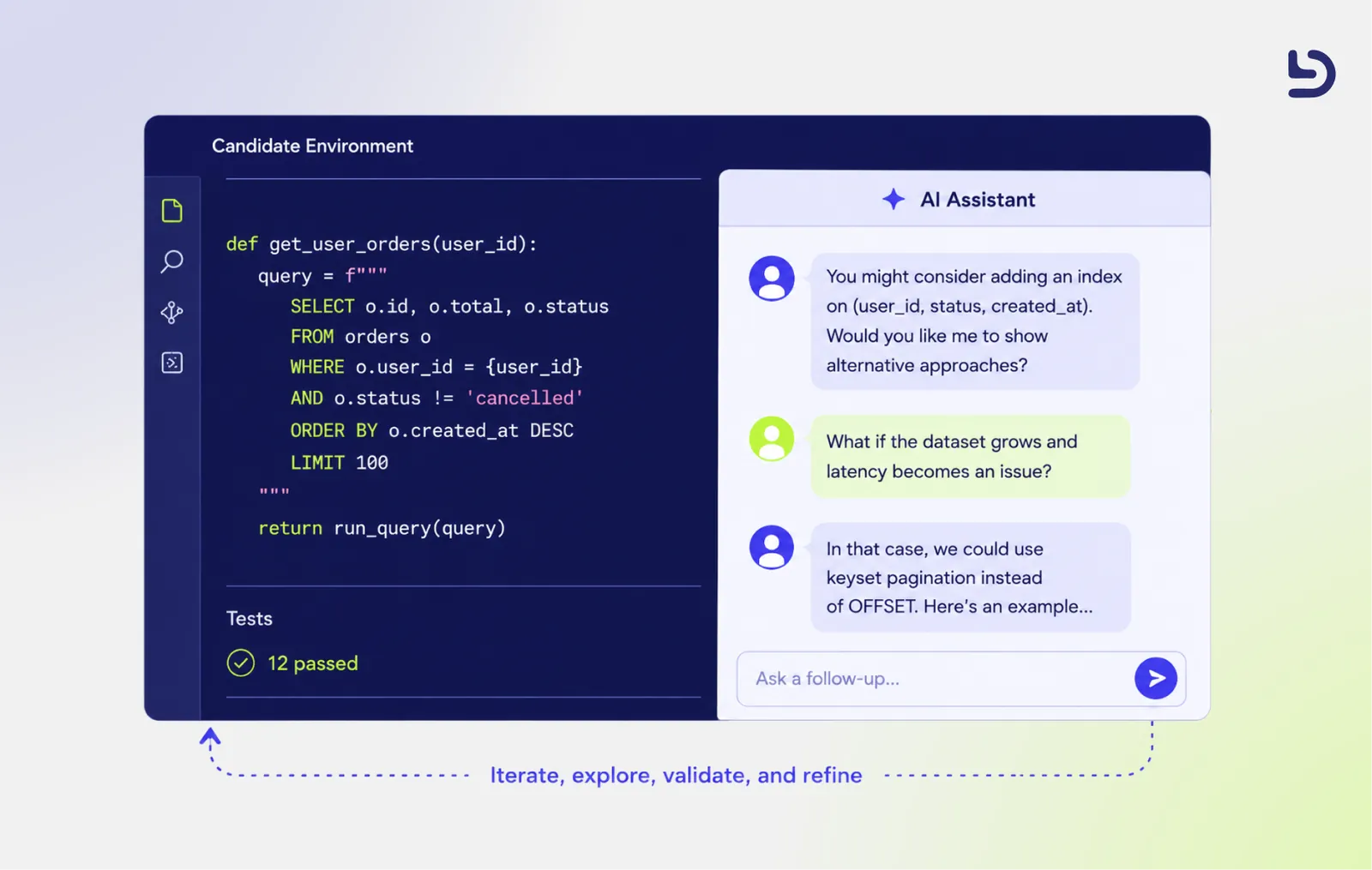Click the message about adding an index
The width and height of the screenshot is (1372, 870).
(975, 321)
